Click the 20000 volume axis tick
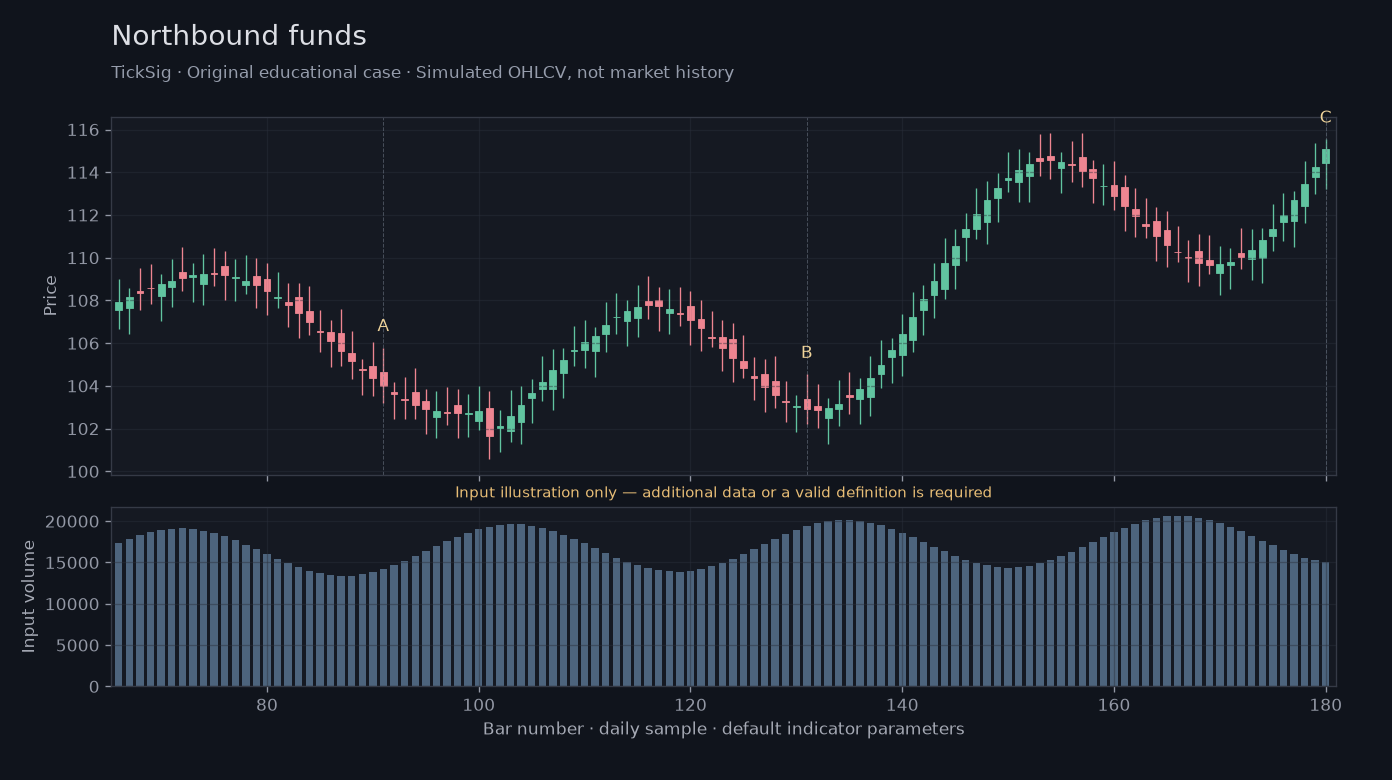This screenshot has height=780, width=1392. click(x=74, y=522)
